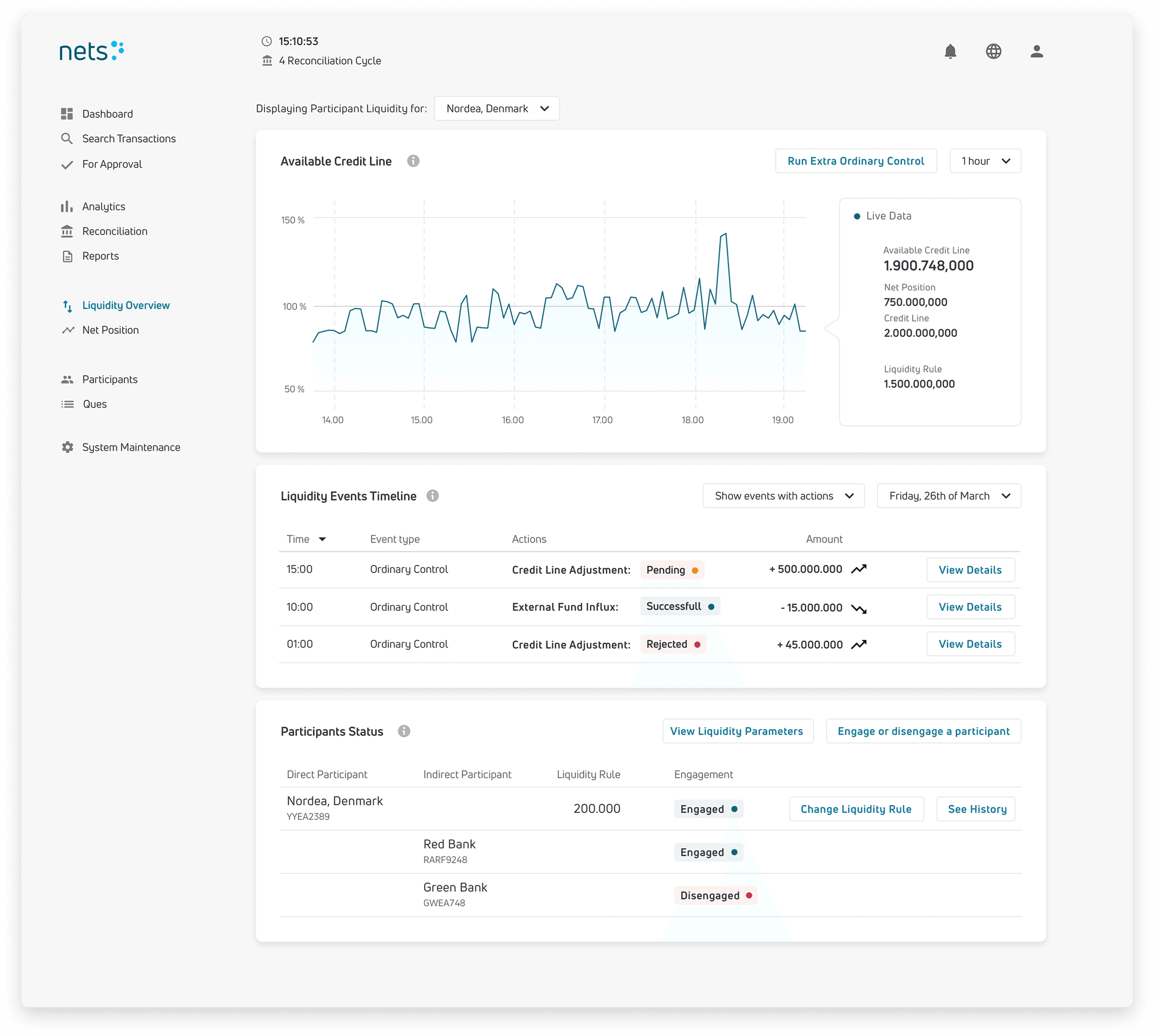Viewport: 1154px width, 1036px height.
Task: Open Participants menu item
Action: [109, 379]
